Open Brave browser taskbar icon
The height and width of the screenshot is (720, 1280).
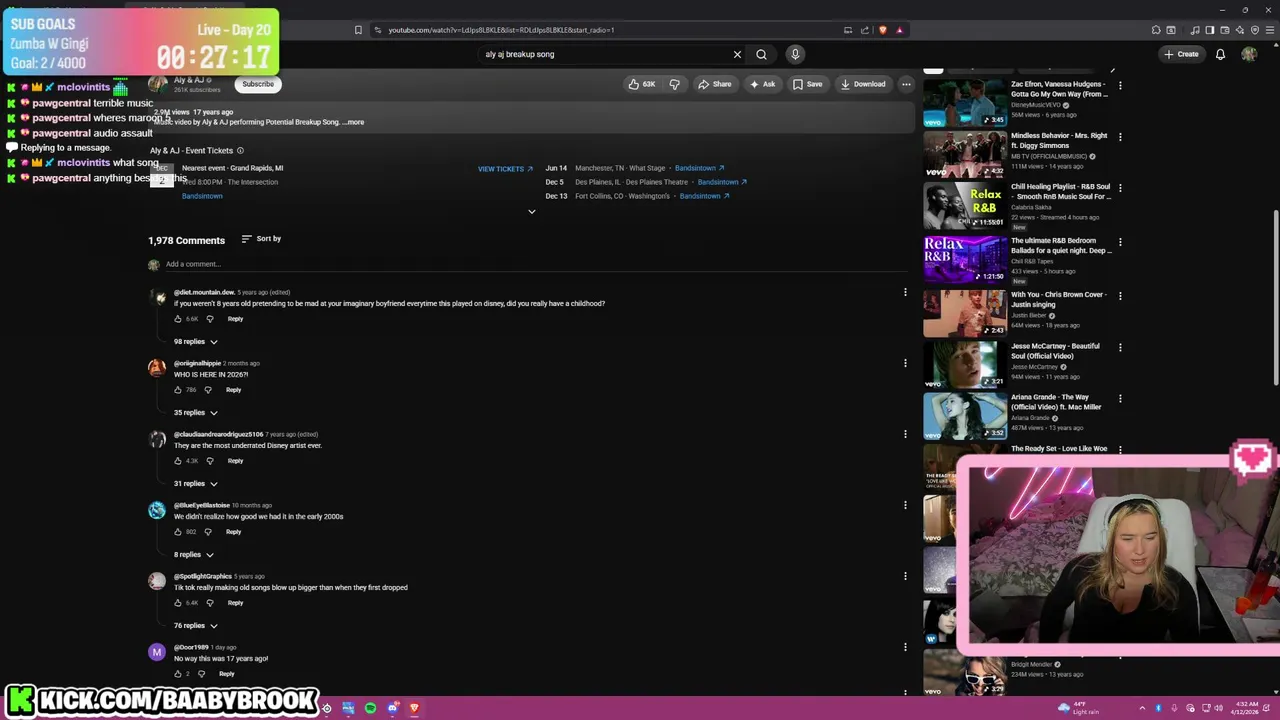pyautogui.click(x=414, y=709)
